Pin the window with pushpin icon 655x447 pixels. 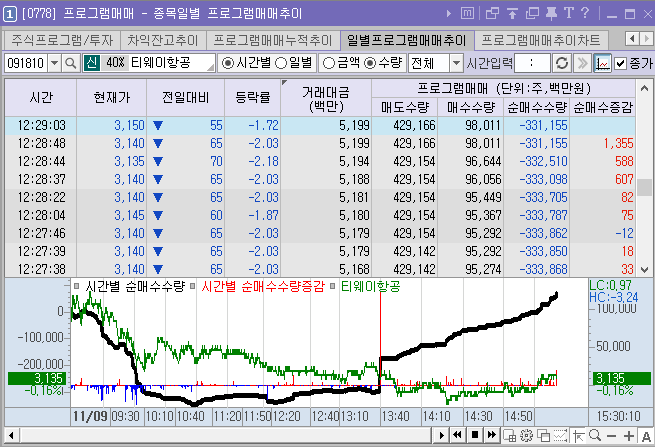click(x=551, y=13)
